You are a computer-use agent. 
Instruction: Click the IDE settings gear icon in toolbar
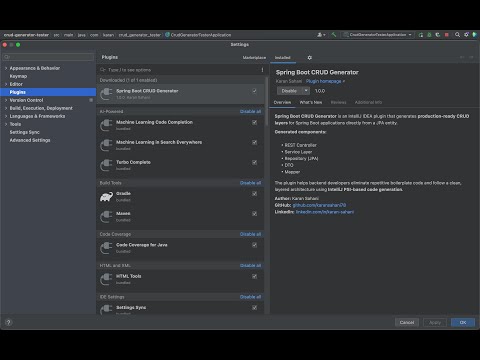click(466, 35)
